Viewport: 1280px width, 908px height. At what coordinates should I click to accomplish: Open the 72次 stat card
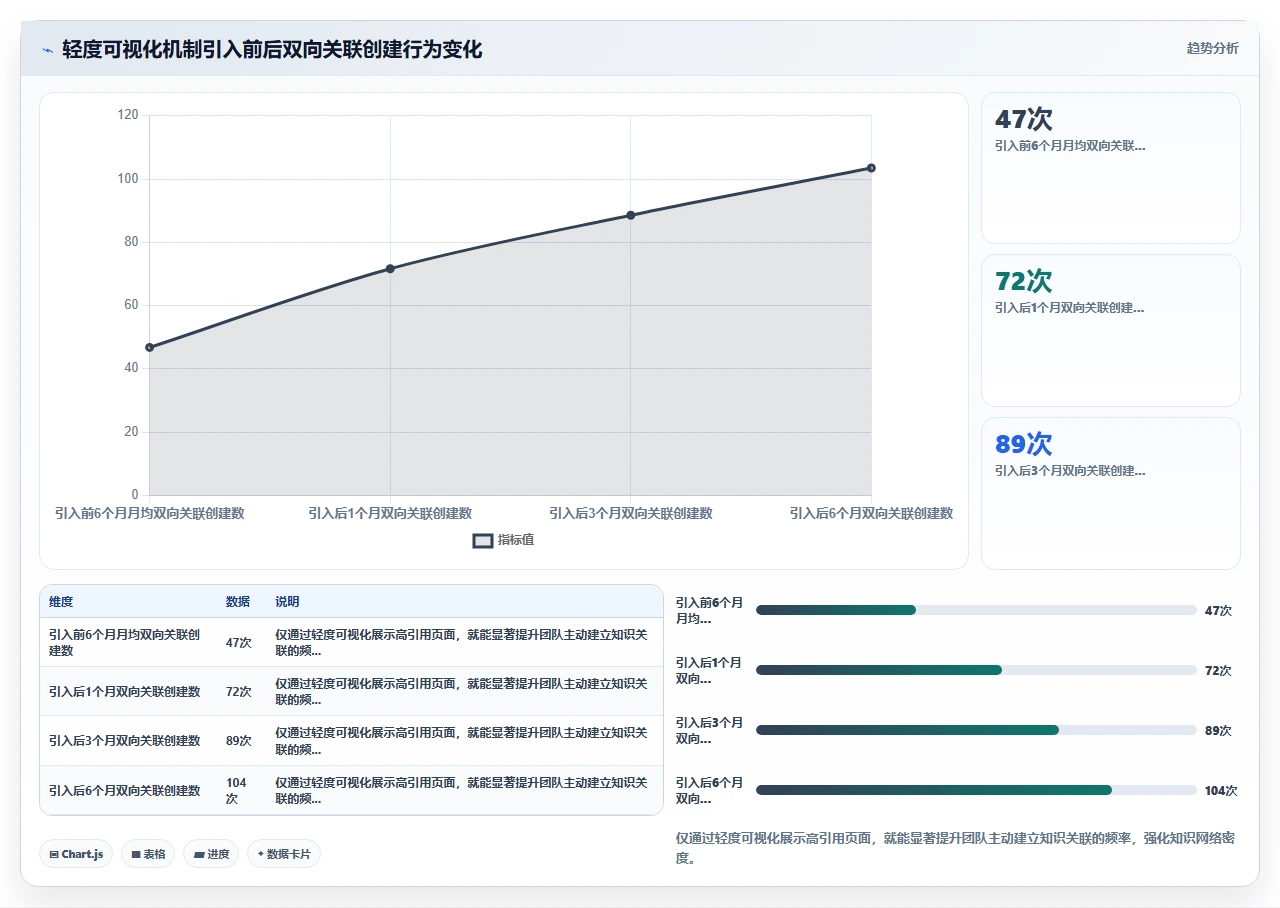[1111, 330]
